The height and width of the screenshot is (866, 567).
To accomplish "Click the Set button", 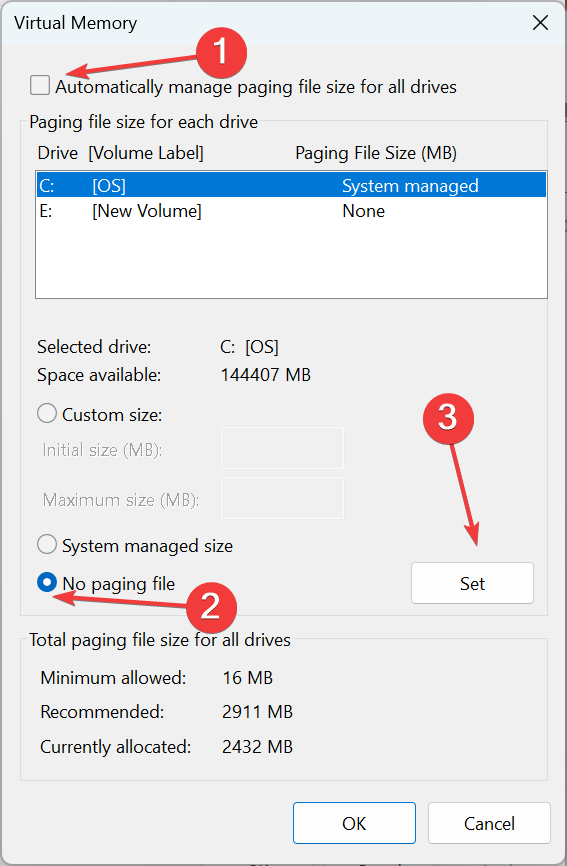I will click(x=472, y=583).
